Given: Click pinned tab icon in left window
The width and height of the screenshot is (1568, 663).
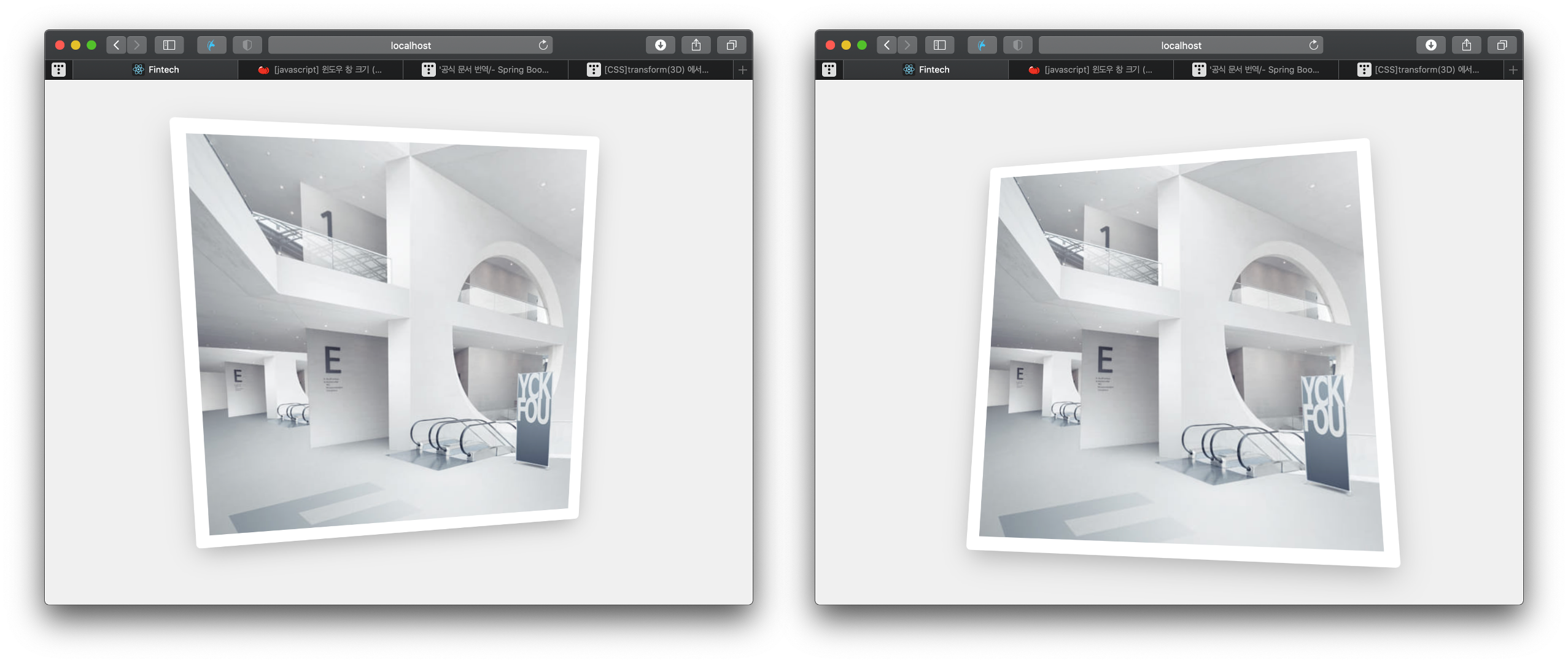Looking at the screenshot, I should 58,69.
